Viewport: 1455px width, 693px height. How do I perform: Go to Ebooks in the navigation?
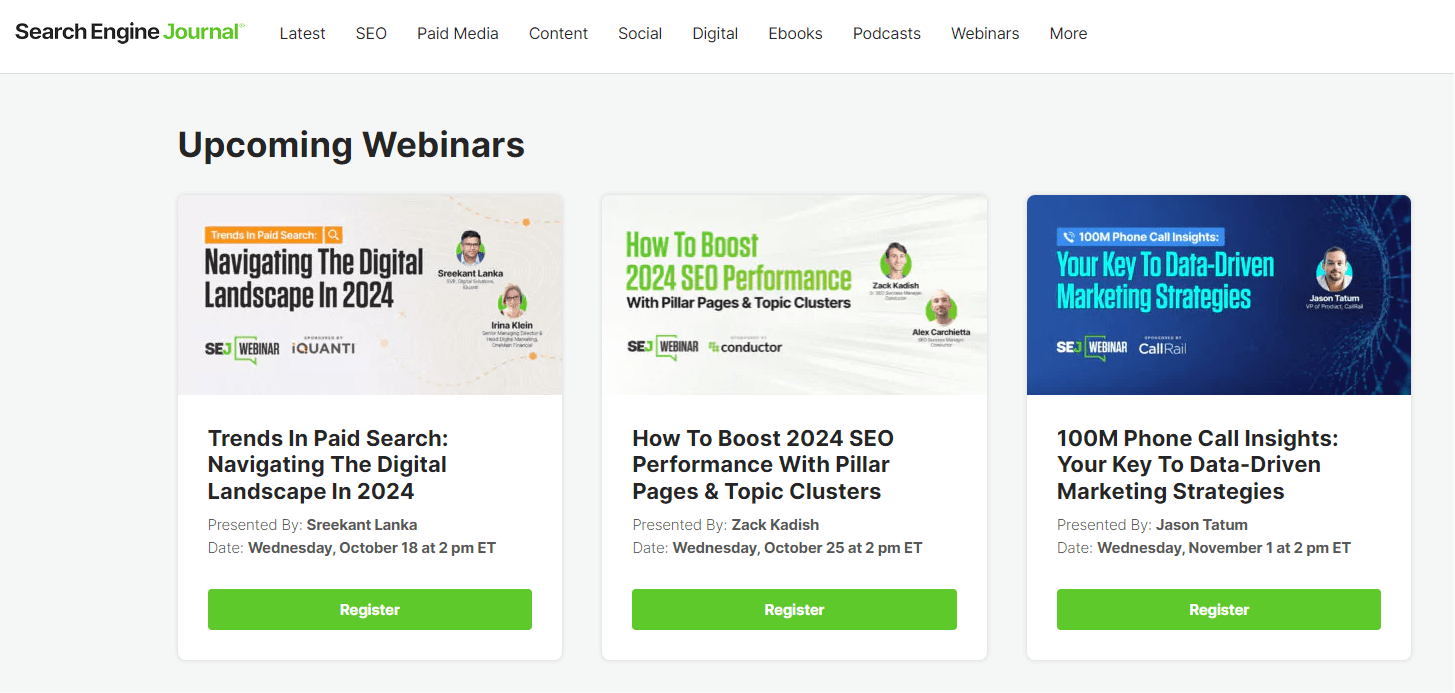point(795,33)
